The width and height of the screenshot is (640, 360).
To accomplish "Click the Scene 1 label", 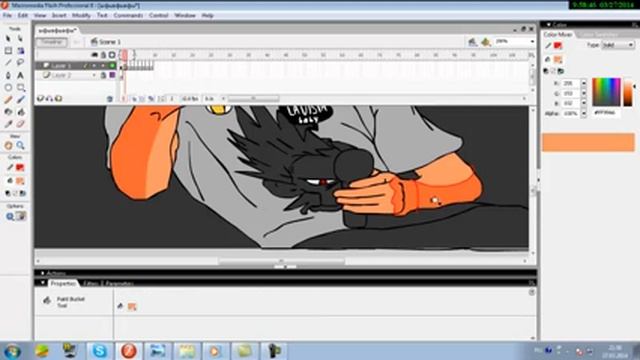I will point(110,42).
